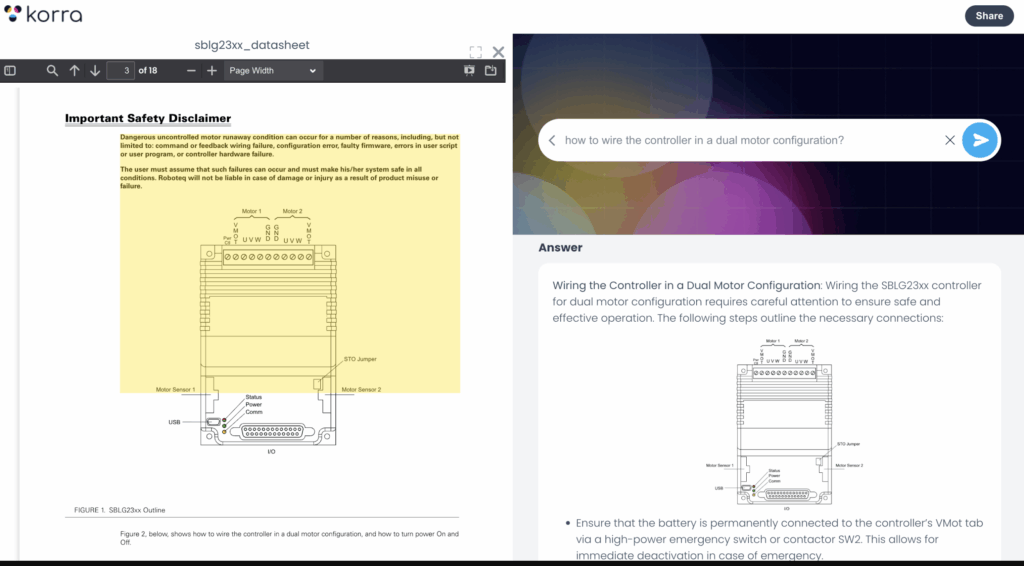Viewport: 1024px width, 566px height.
Task: Go to previous page arrow
Action: pyautogui.click(x=74, y=71)
